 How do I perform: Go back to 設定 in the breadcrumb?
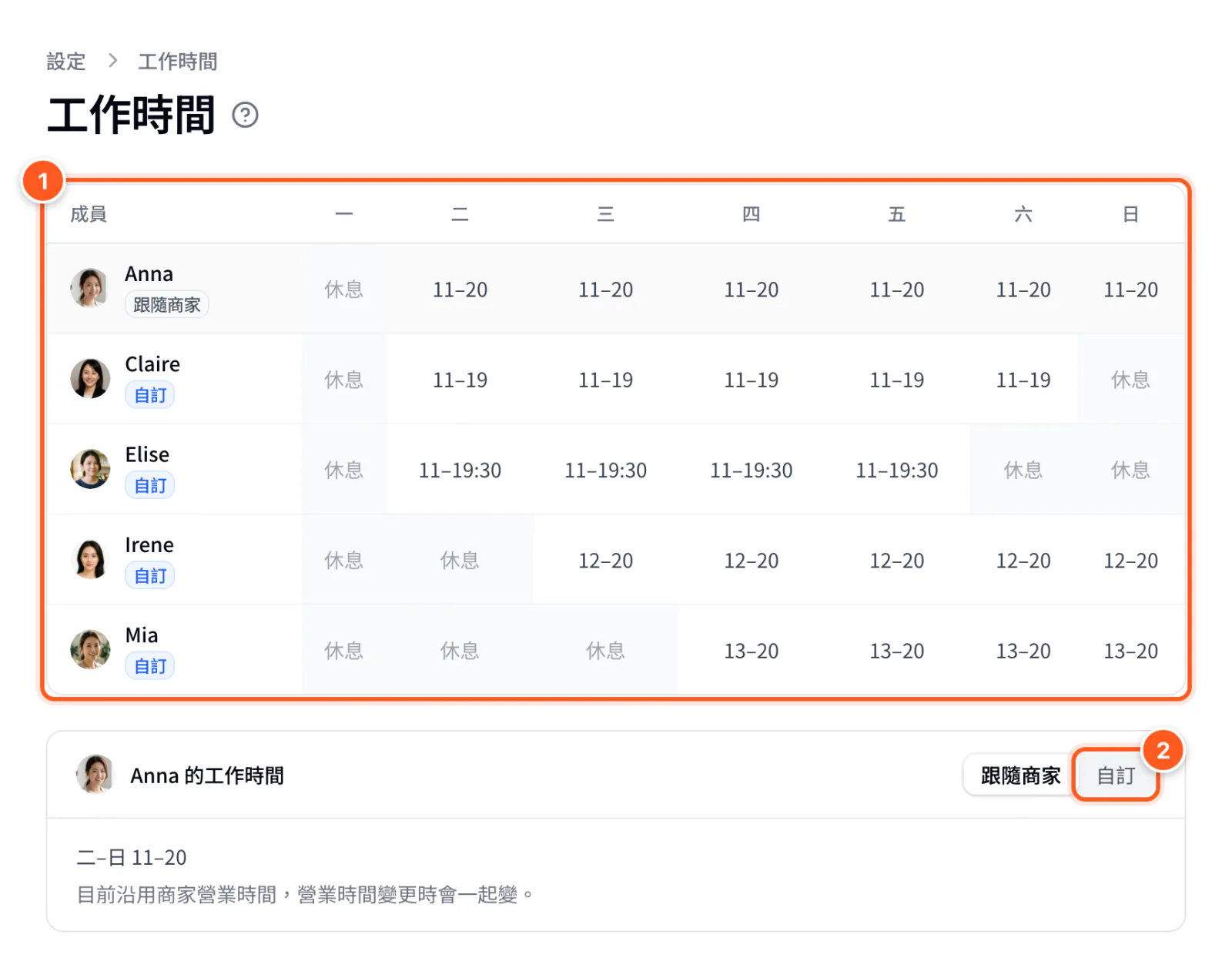66,62
